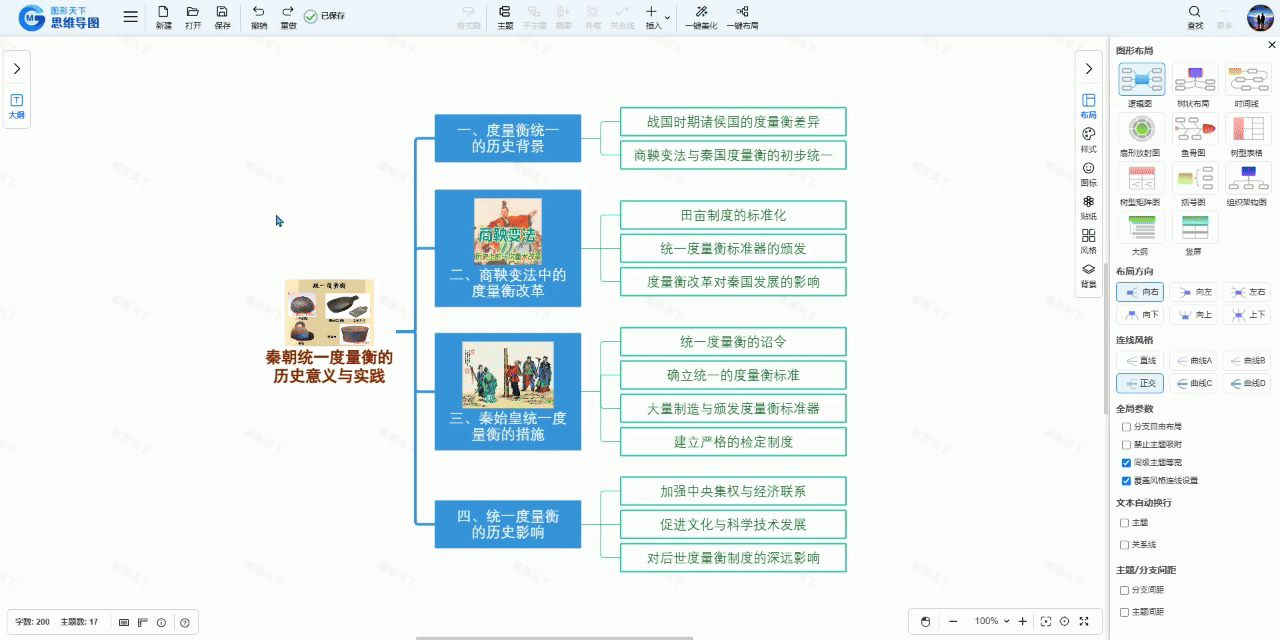Choose the 曲线A connector style
This screenshot has width=1280, height=640.
[x=1194, y=360]
